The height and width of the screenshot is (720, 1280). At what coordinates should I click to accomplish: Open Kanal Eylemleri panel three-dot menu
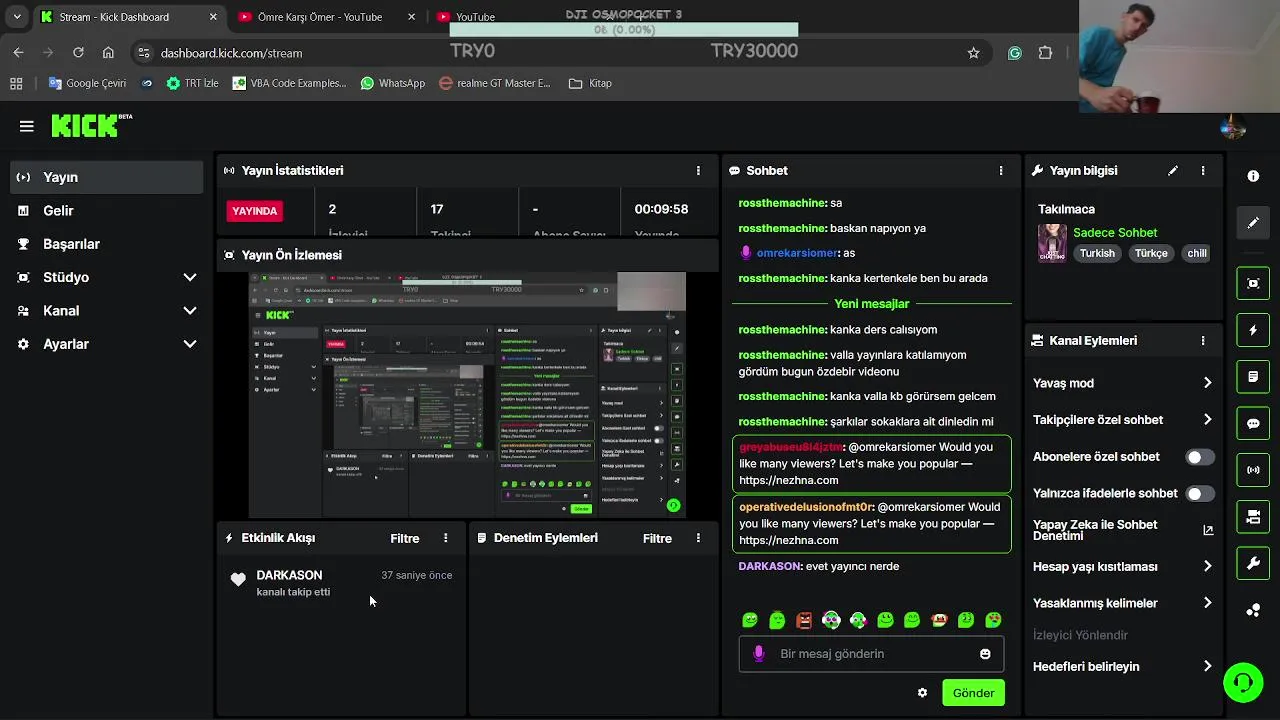pyautogui.click(x=1203, y=341)
